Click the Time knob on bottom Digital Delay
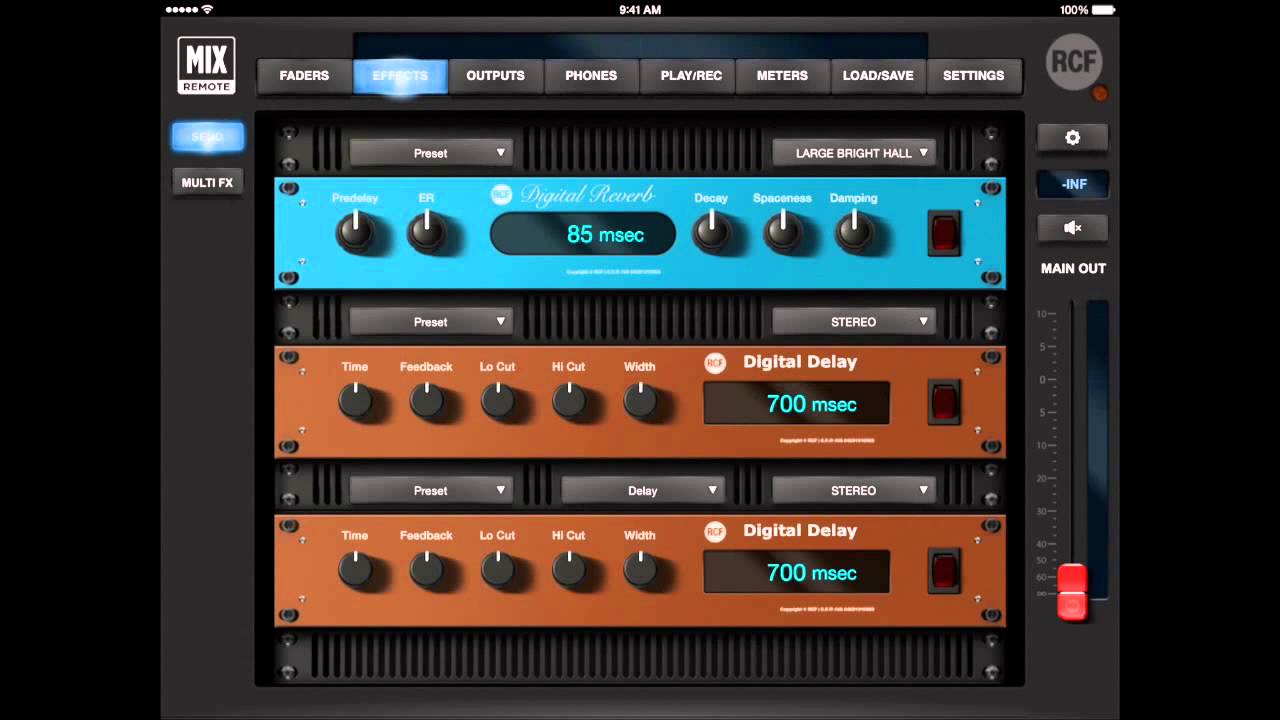The image size is (1280, 720). pos(355,570)
